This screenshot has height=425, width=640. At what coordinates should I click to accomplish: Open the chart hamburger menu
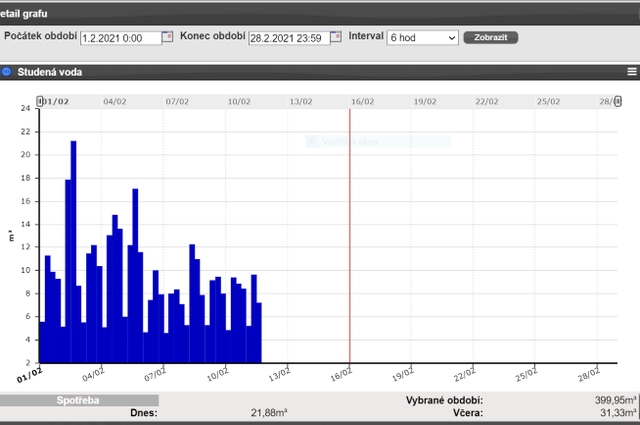631,72
